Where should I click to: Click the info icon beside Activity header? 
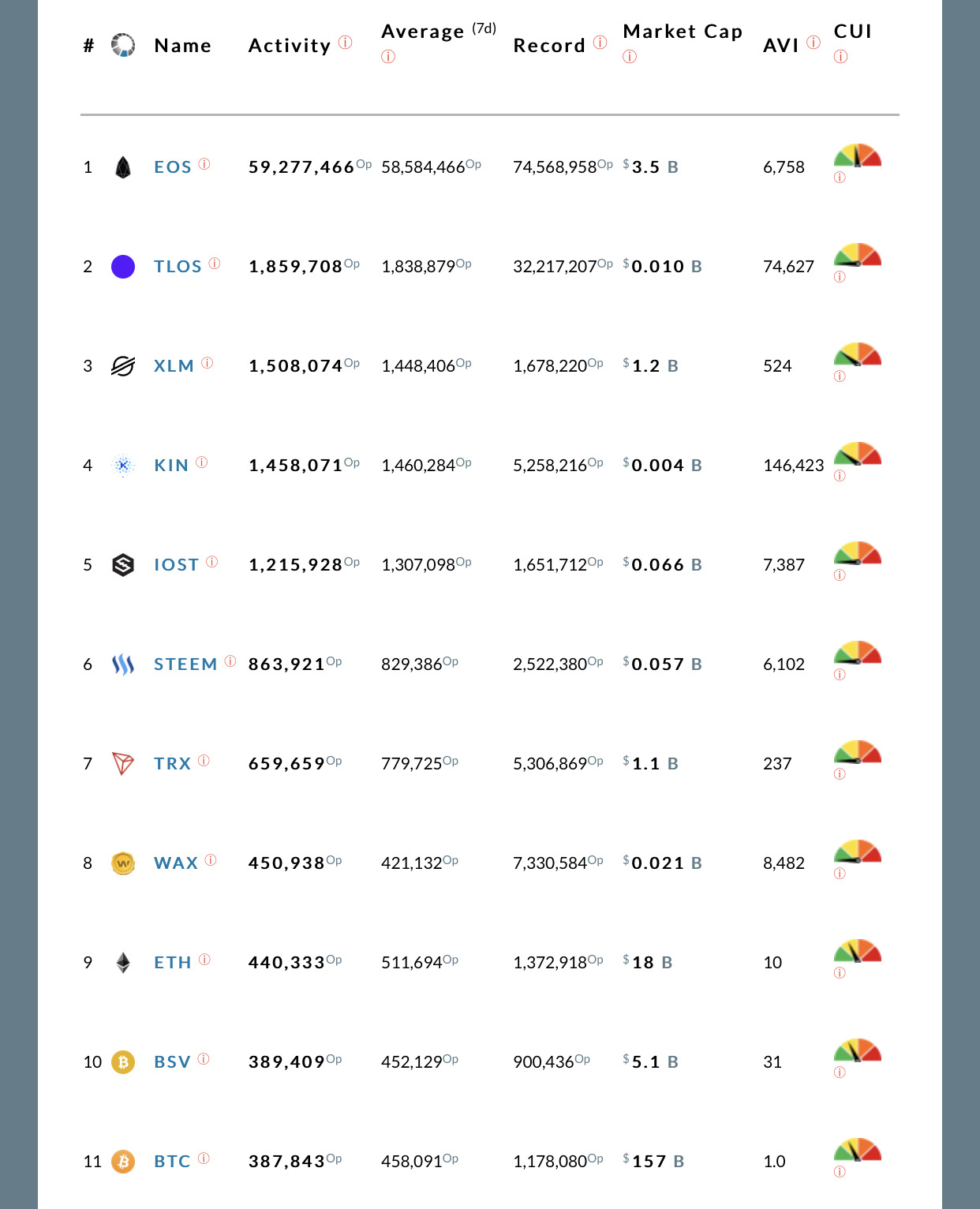346,43
